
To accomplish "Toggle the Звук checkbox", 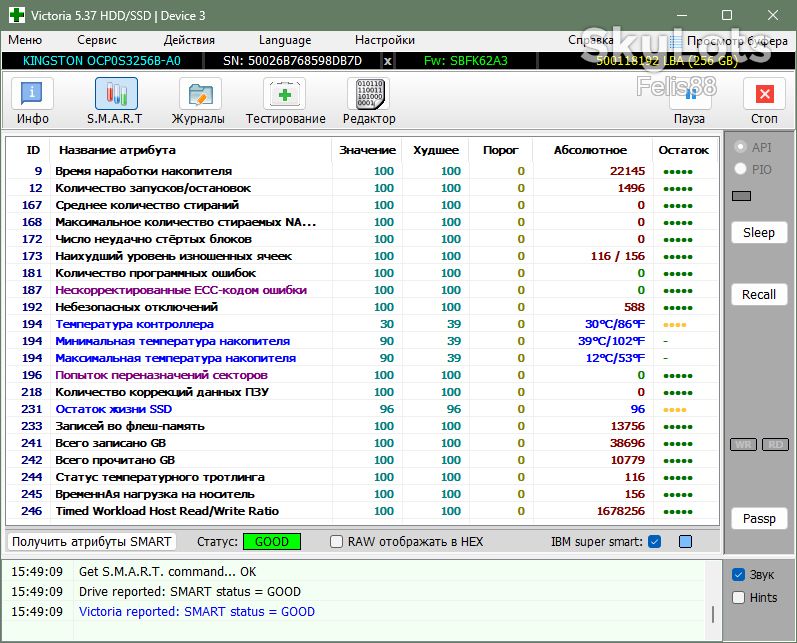I will click(x=738, y=575).
